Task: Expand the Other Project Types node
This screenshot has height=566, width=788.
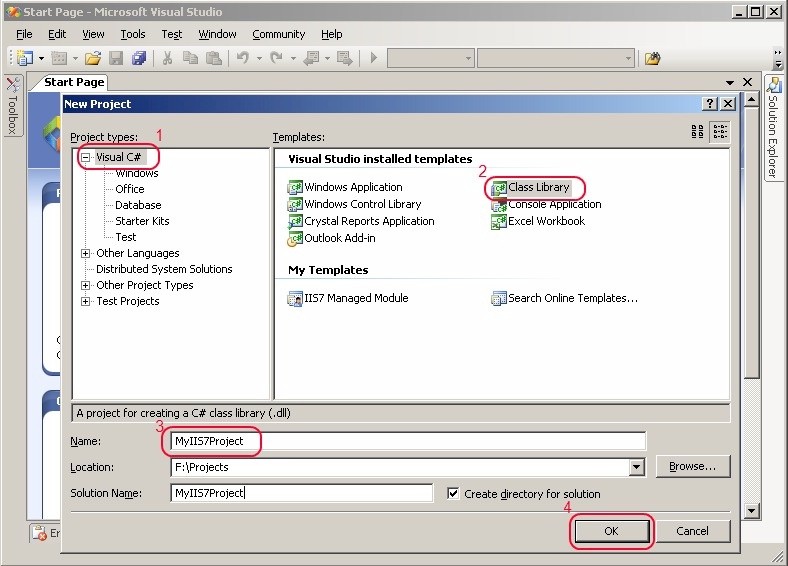Action: [85, 286]
